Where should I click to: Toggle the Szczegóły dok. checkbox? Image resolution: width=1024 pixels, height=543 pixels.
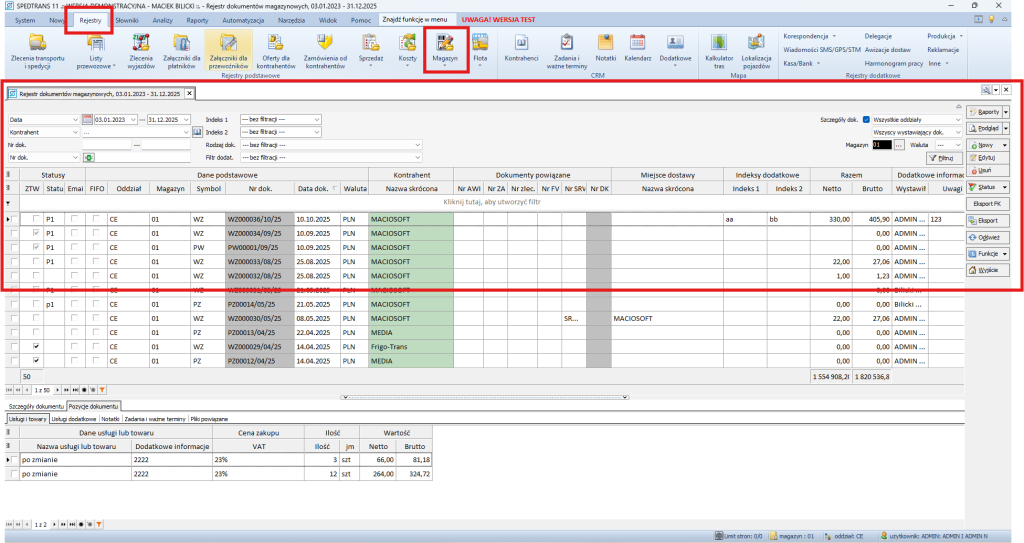(866, 119)
